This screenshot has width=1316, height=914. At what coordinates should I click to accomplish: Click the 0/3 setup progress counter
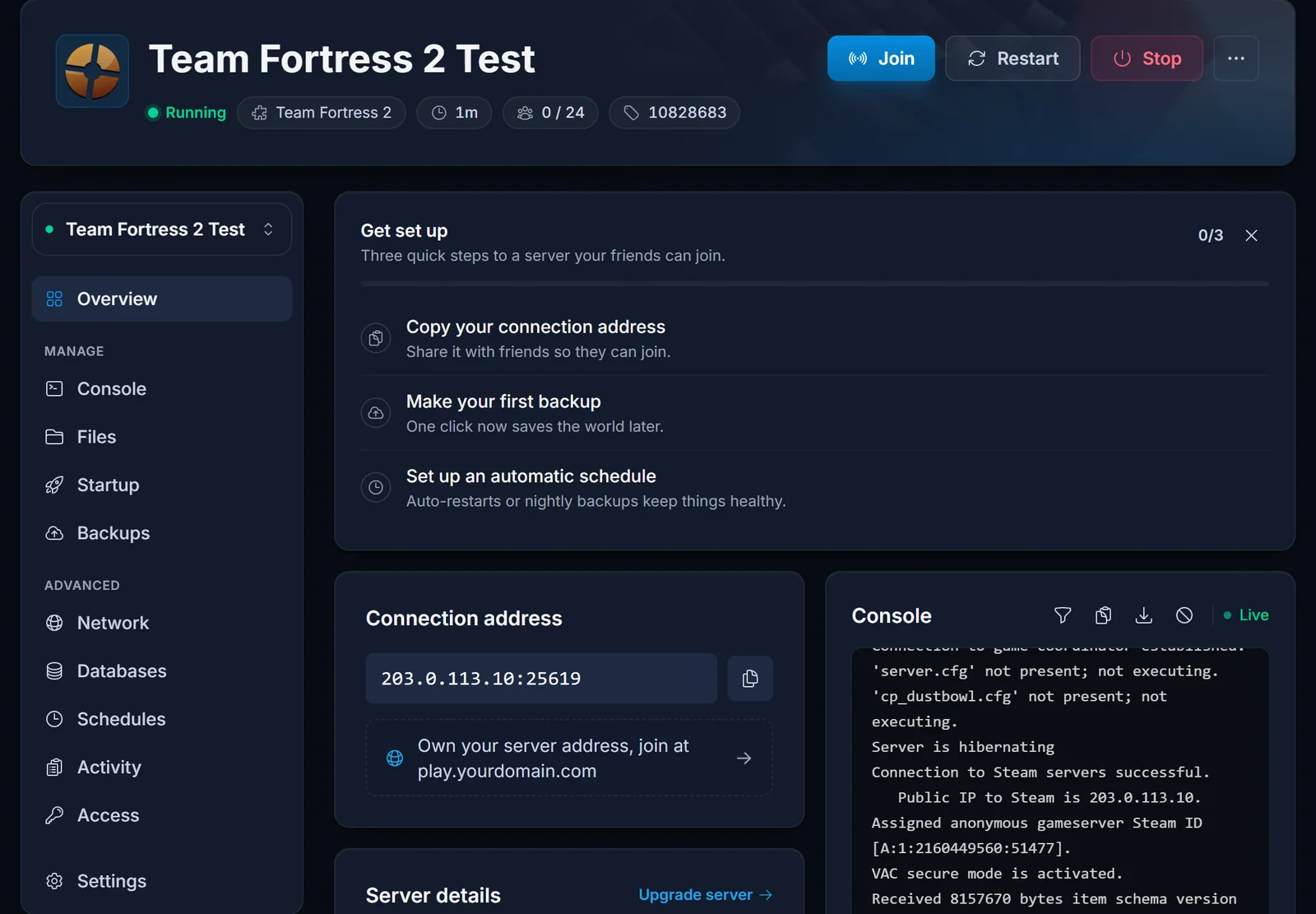pyautogui.click(x=1210, y=235)
